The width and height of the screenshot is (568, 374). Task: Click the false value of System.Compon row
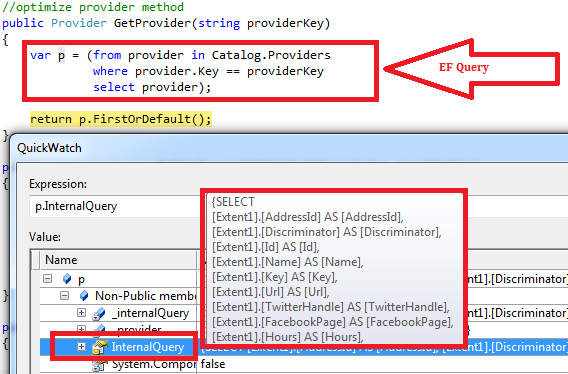[x=213, y=364]
